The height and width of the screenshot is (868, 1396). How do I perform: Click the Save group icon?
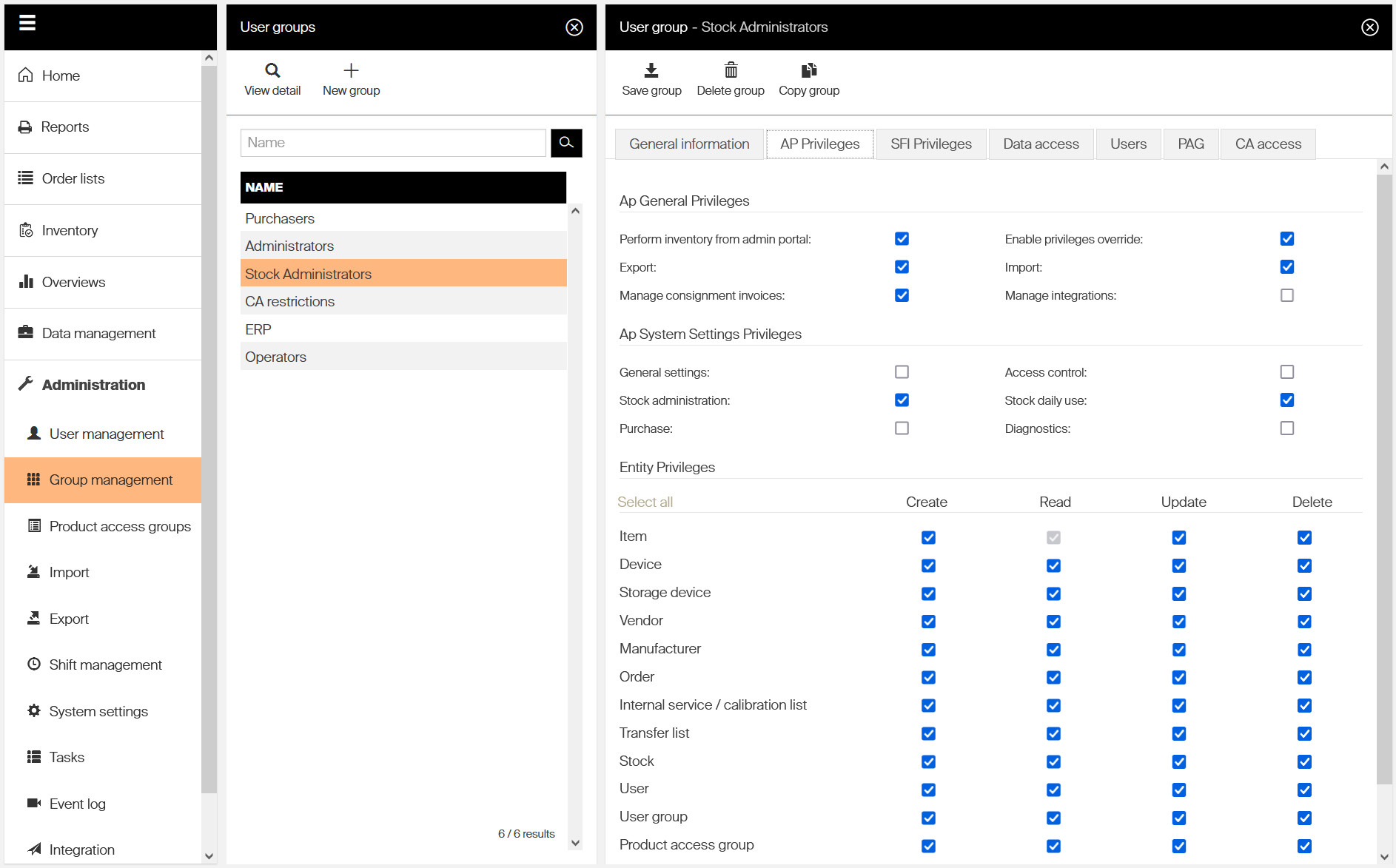(651, 70)
